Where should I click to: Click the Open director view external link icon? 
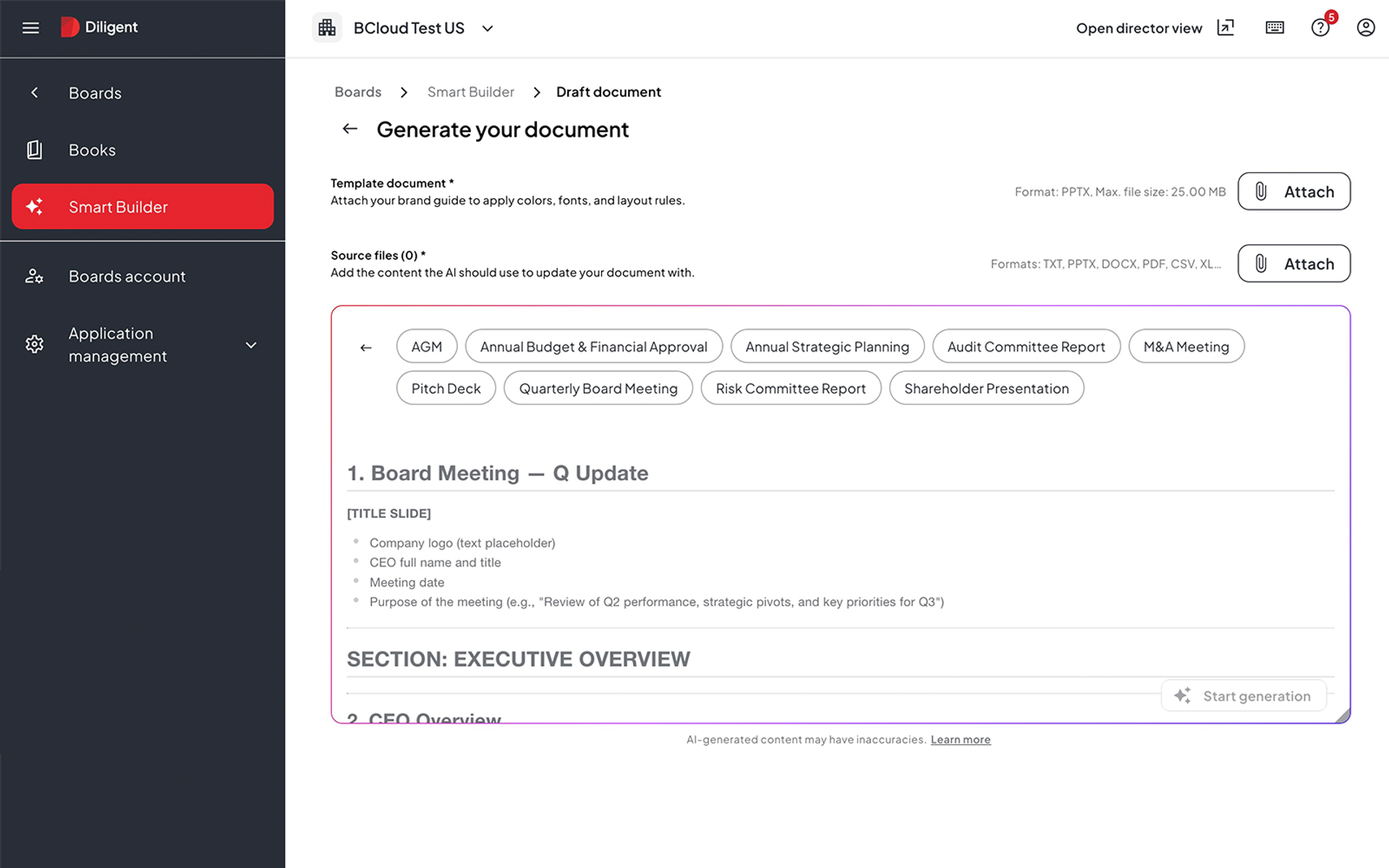point(1226,27)
